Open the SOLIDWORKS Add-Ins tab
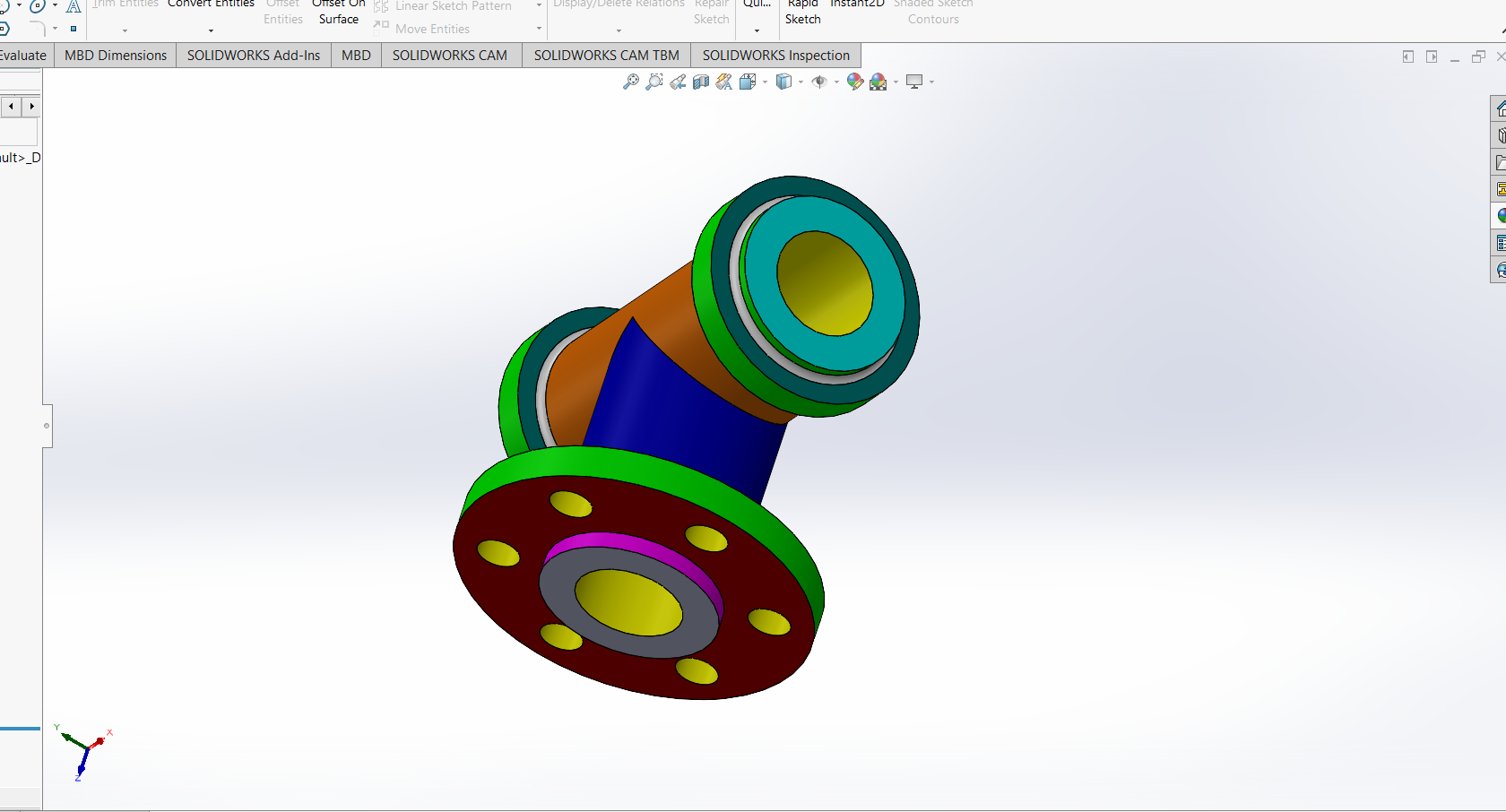The height and width of the screenshot is (812, 1506). click(x=254, y=56)
